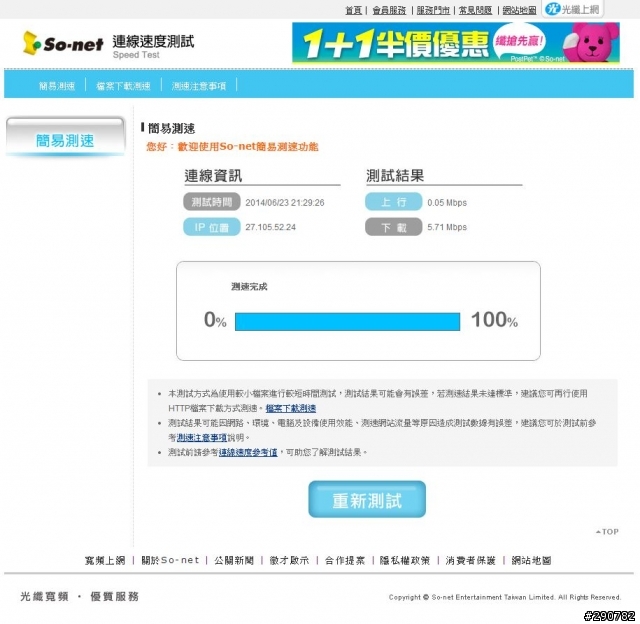
Task: Open 公開新聞 footer link
Action: point(234,560)
